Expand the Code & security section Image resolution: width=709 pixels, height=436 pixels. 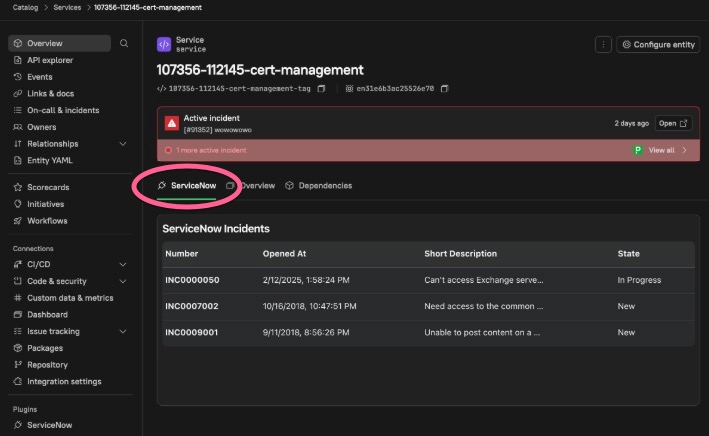click(123, 281)
